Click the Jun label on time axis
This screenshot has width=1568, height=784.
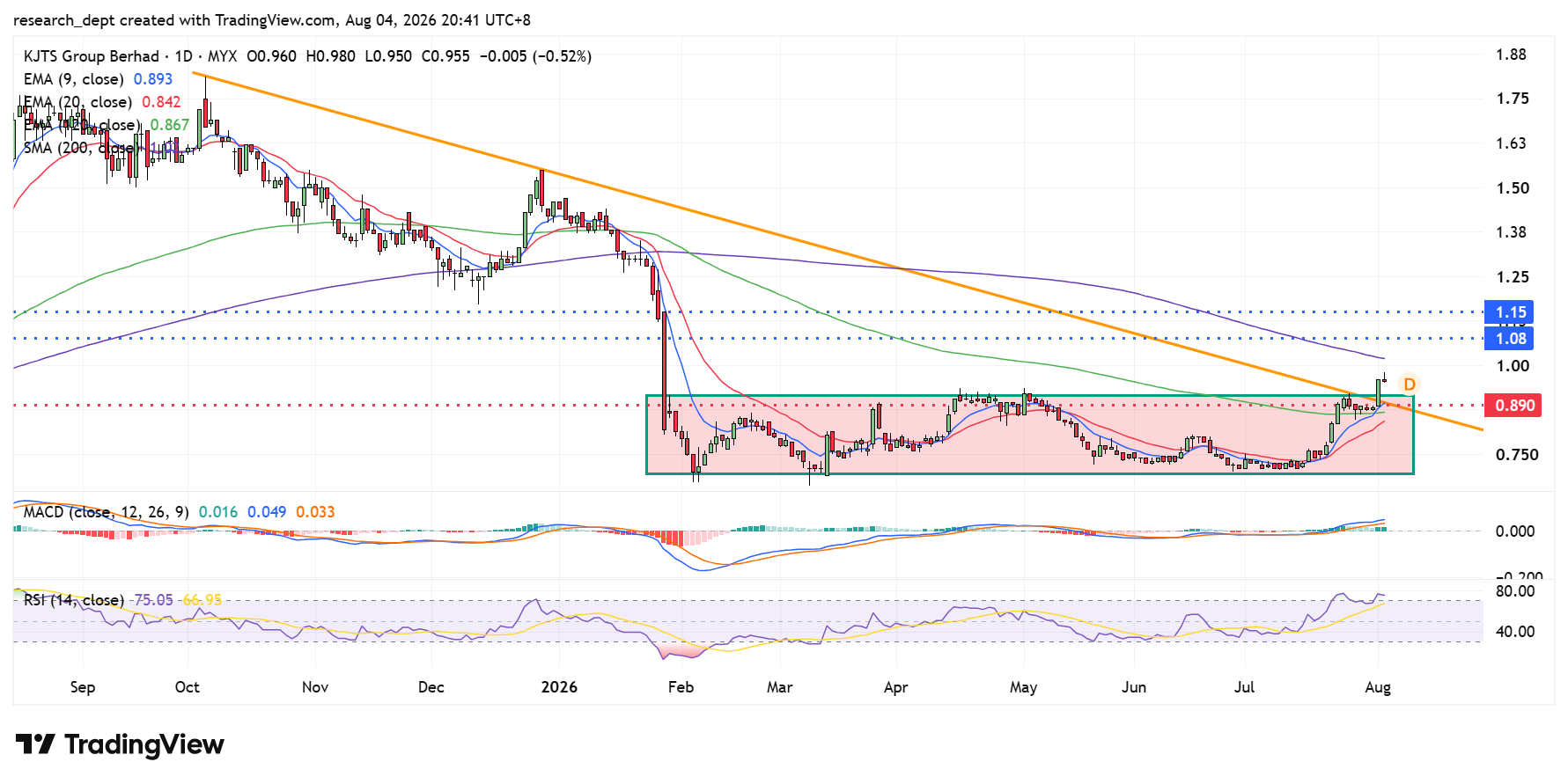point(1134,687)
